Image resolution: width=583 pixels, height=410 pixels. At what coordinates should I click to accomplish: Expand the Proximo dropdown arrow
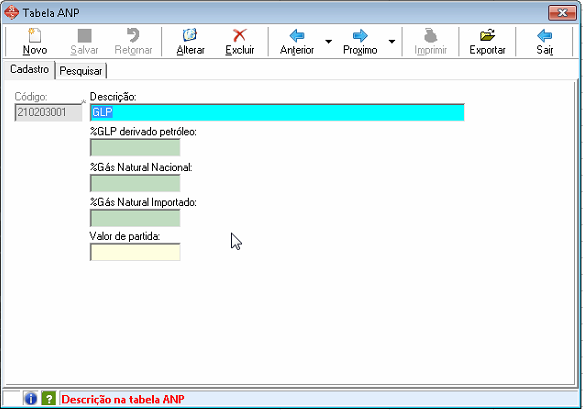coord(392,41)
